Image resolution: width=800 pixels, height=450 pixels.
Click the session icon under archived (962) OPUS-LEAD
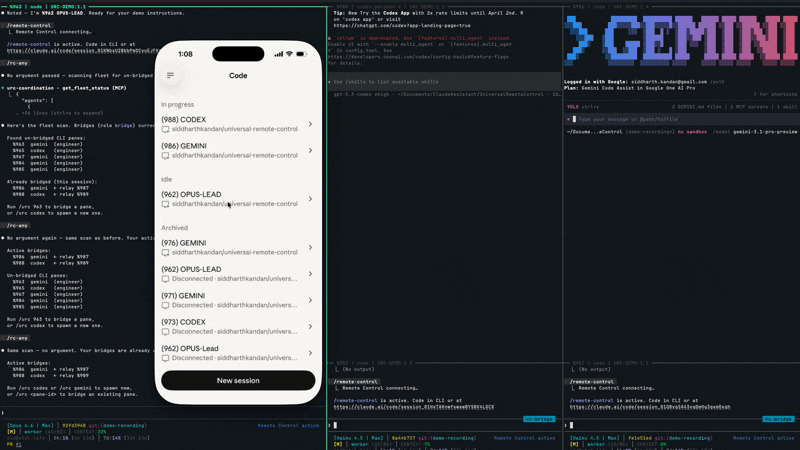click(x=165, y=279)
